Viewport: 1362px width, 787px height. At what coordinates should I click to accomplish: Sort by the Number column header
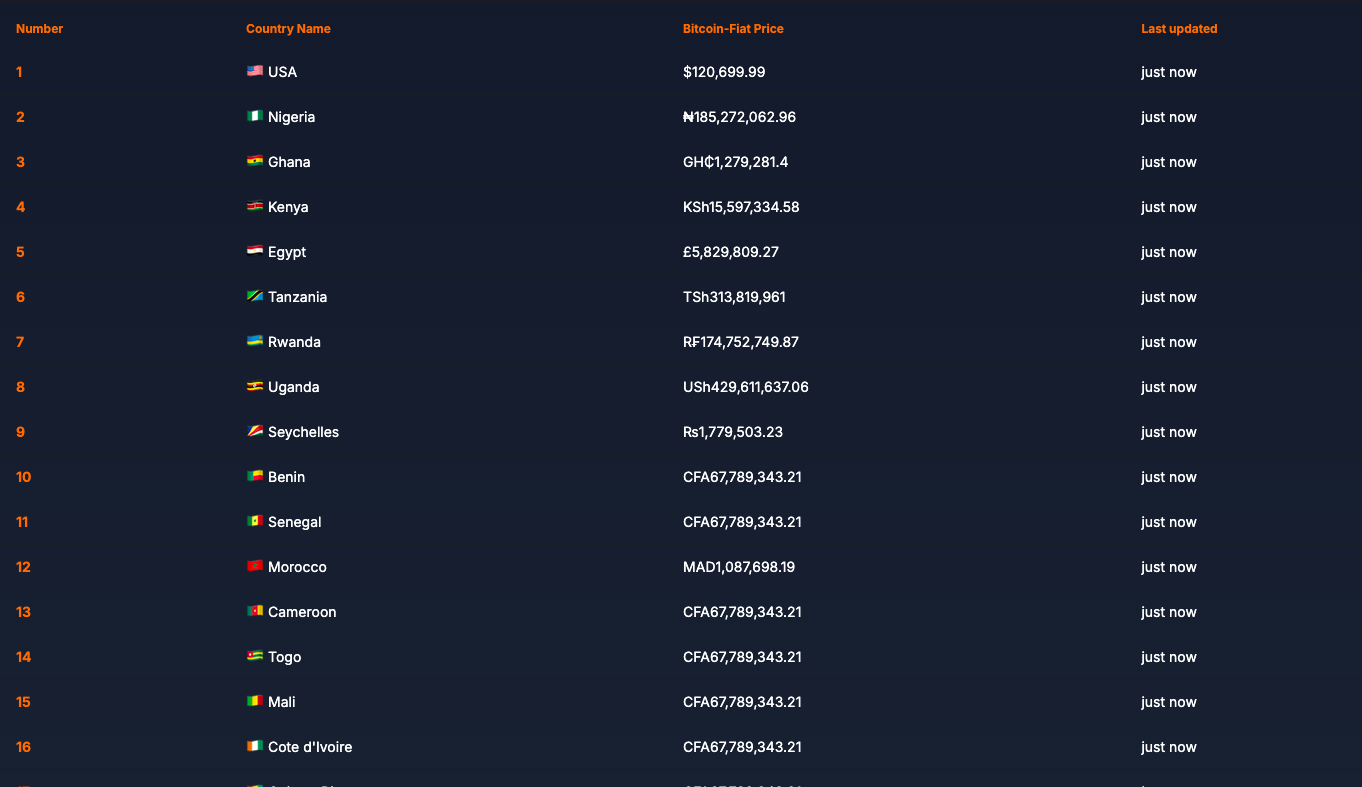40,29
